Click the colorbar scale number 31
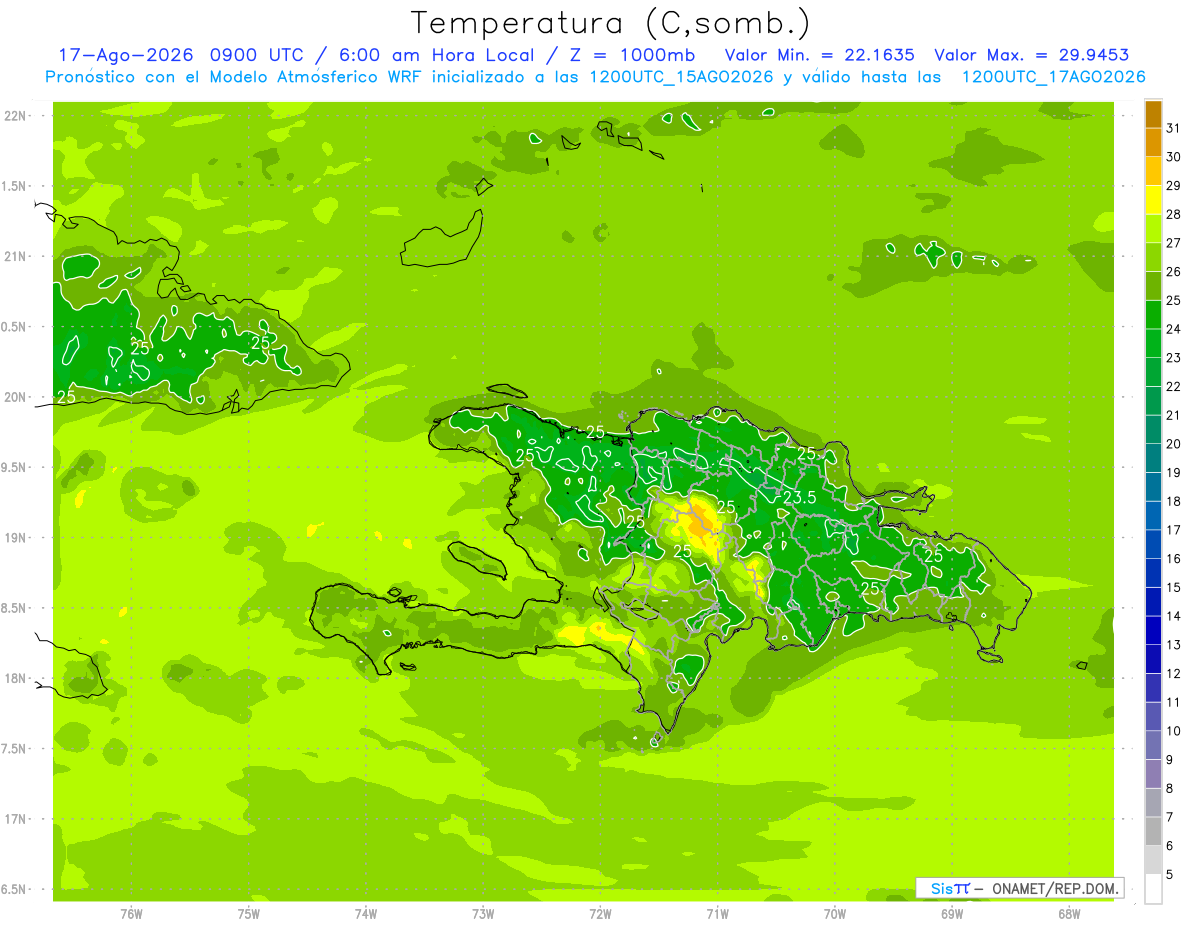This screenshot has height=927, width=1200. [1174, 128]
